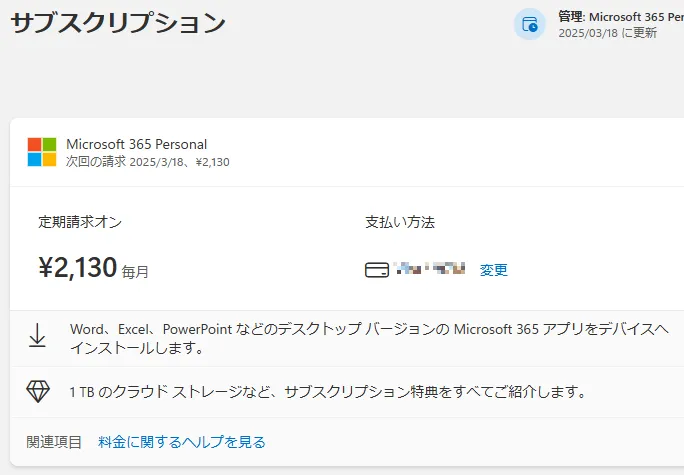Screen dimensions: 684x475
Task: Click the 管理: Microsoft 365 text at top
Action: coord(621,17)
